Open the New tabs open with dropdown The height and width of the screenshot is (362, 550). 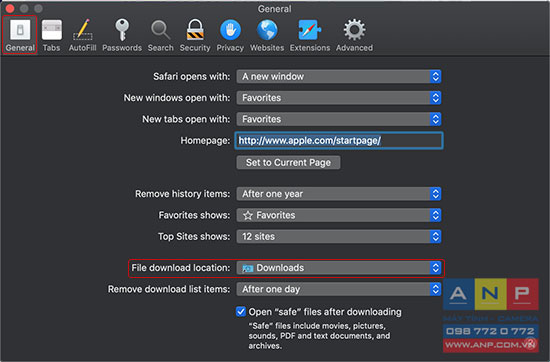pos(339,119)
